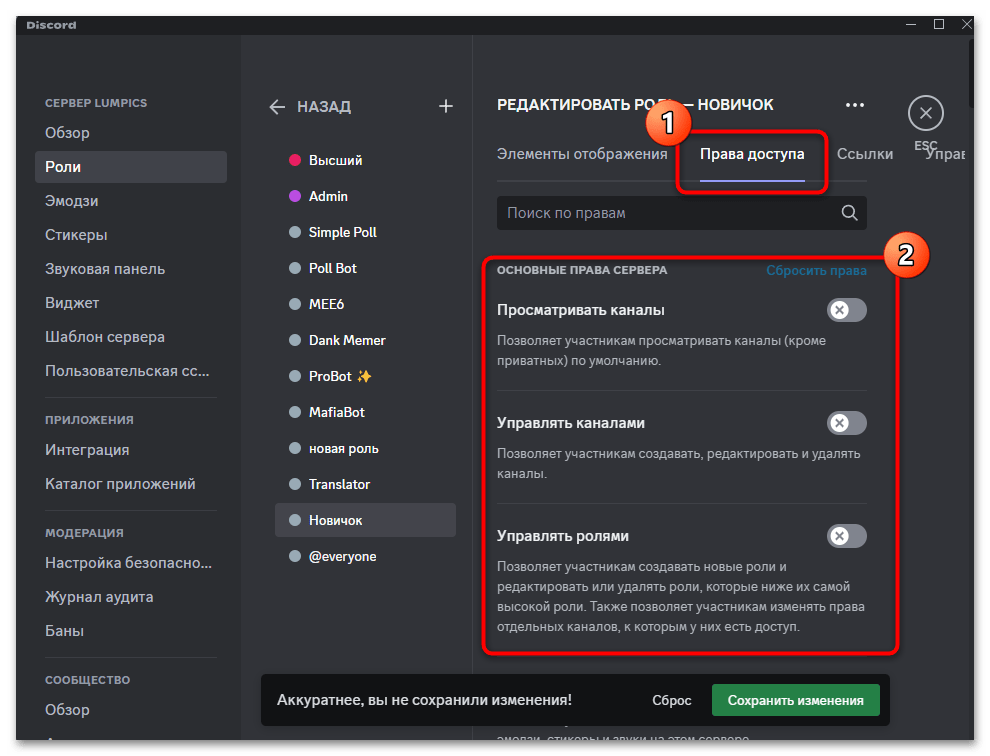The height and width of the screenshot is (756, 990).
Task: Select the Высший role with red dot
Action: click(335, 160)
